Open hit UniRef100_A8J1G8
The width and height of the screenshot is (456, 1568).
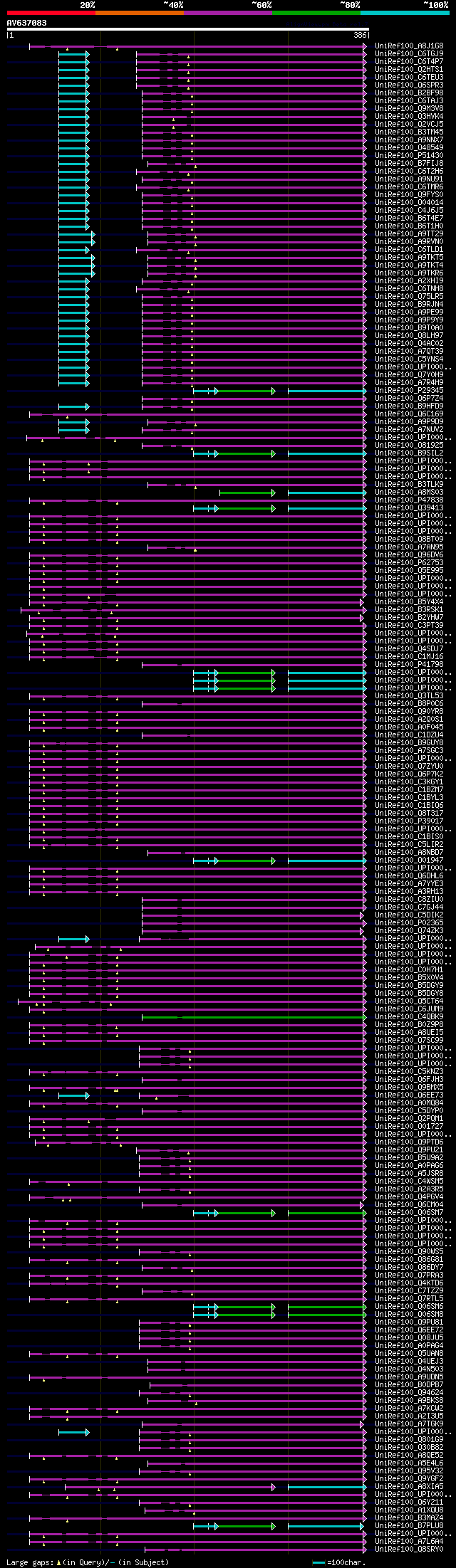click(409, 46)
